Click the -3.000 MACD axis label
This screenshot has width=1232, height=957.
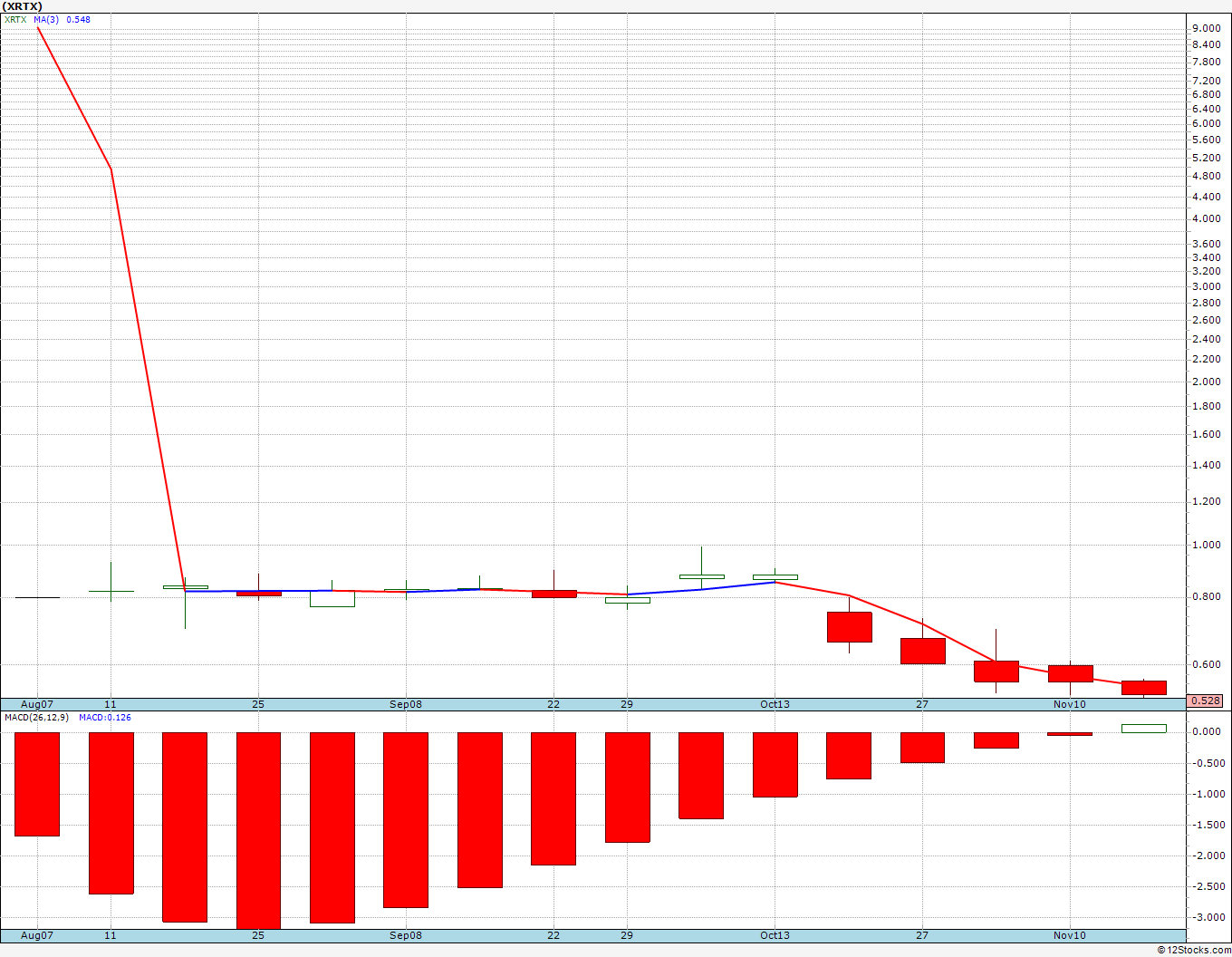click(1204, 917)
